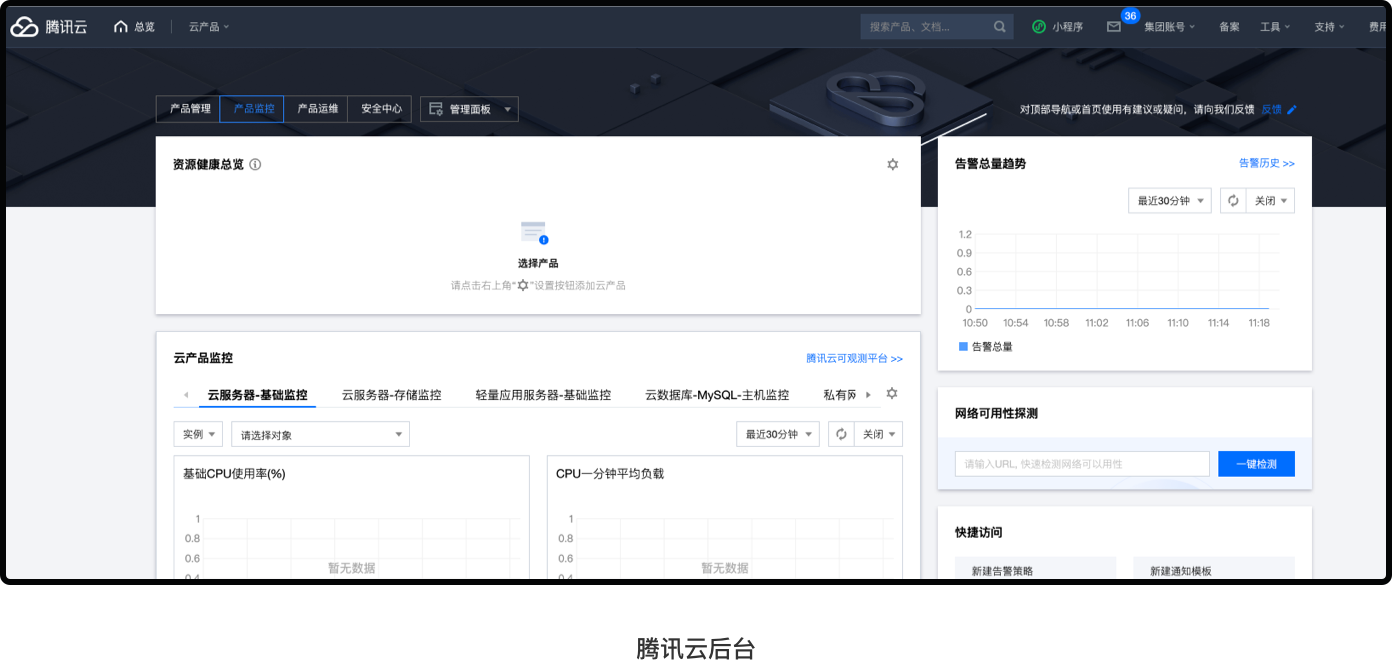1392x665 pixels.
Task: Switch to 云服务器-存储监控 tab
Action: click(x=392, y=395)
